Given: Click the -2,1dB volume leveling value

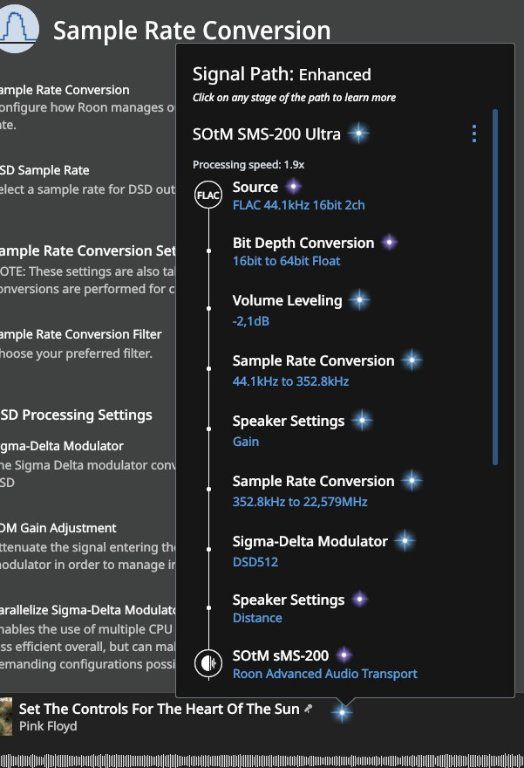Looking at the screenshot, I should point(251,321).
